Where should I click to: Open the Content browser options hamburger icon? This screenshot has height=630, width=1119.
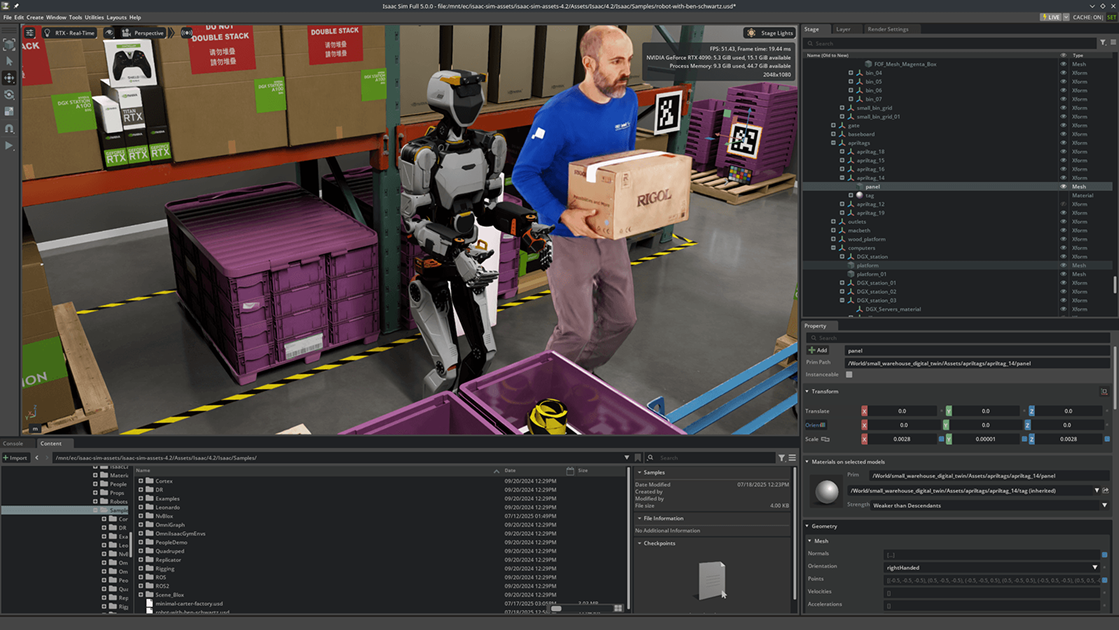click(x=791, y=457)
